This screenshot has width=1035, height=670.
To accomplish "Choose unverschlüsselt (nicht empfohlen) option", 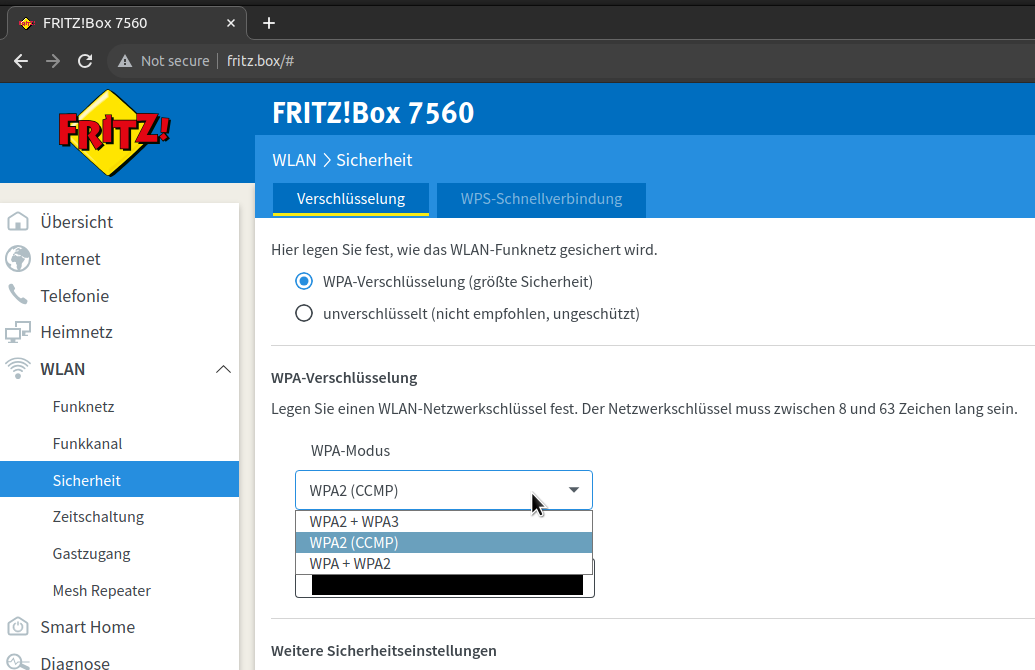I will [x=304, y=313].
